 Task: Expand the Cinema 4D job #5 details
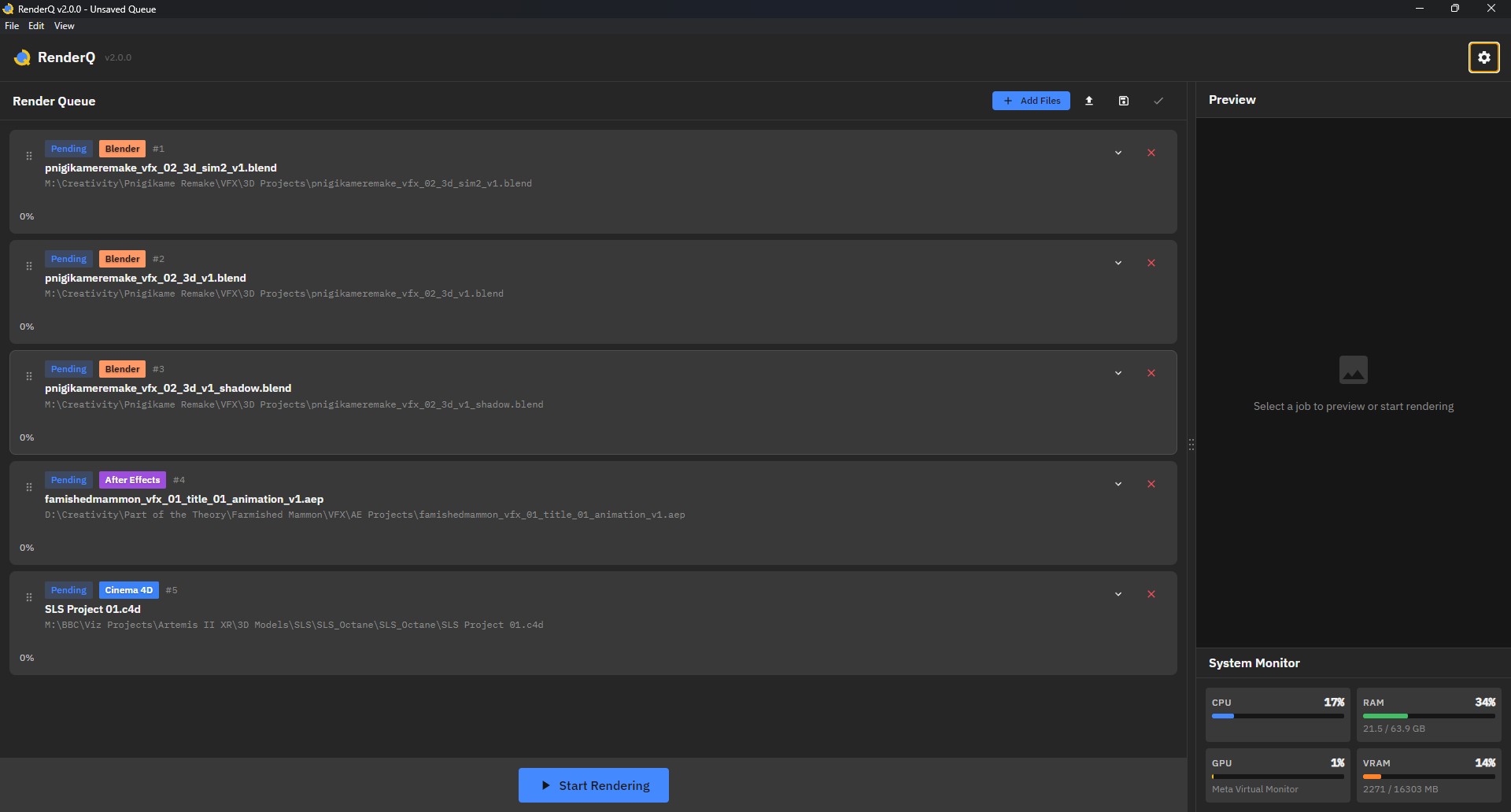click(1118, 593)
